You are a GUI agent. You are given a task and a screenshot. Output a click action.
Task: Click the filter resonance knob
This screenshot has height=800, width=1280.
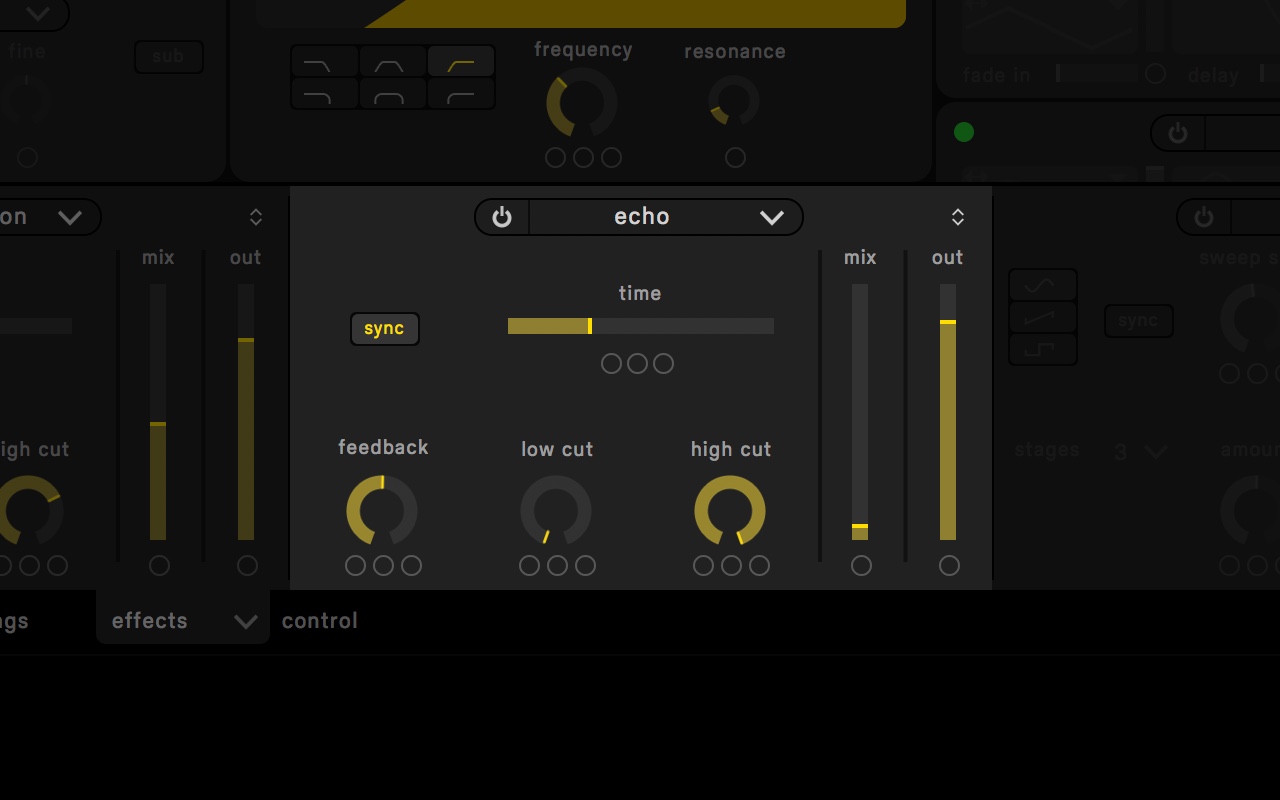coord(734,102)
